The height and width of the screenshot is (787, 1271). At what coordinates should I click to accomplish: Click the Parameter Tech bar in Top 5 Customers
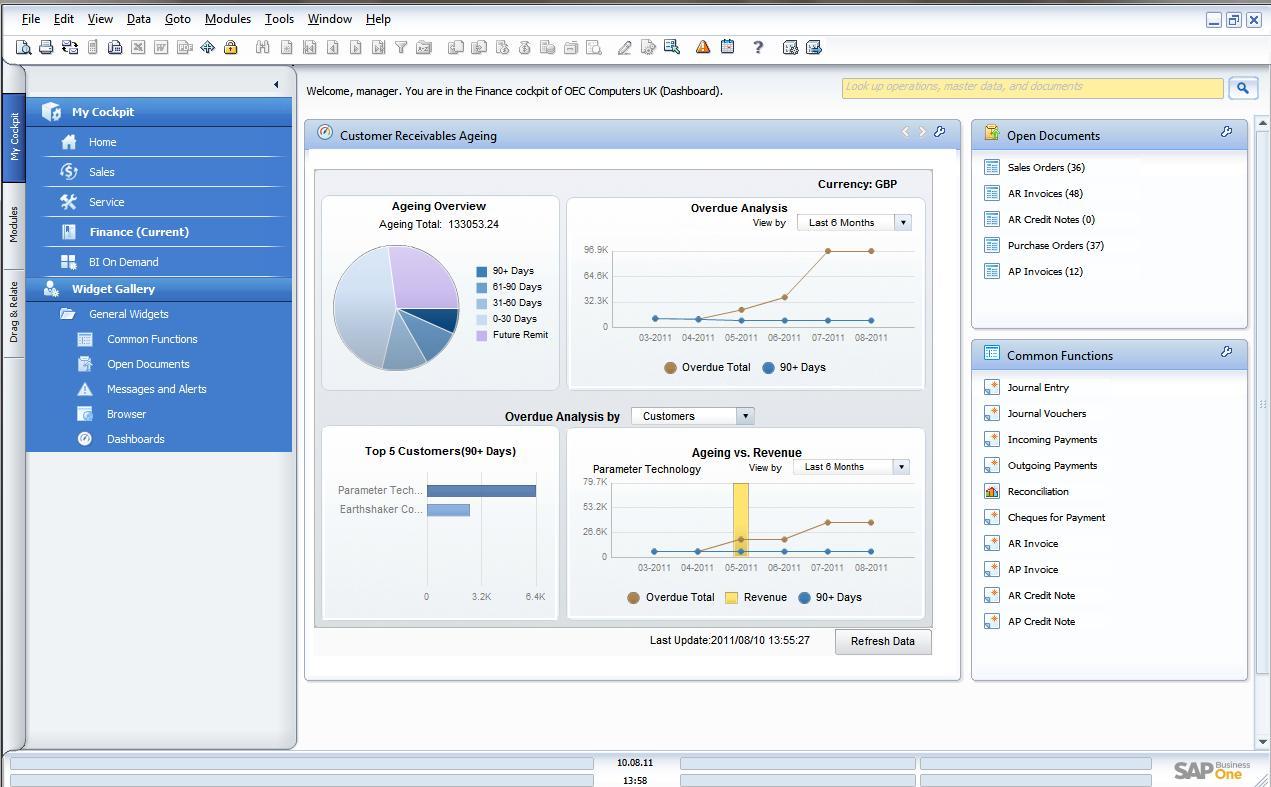coord(483,490)
